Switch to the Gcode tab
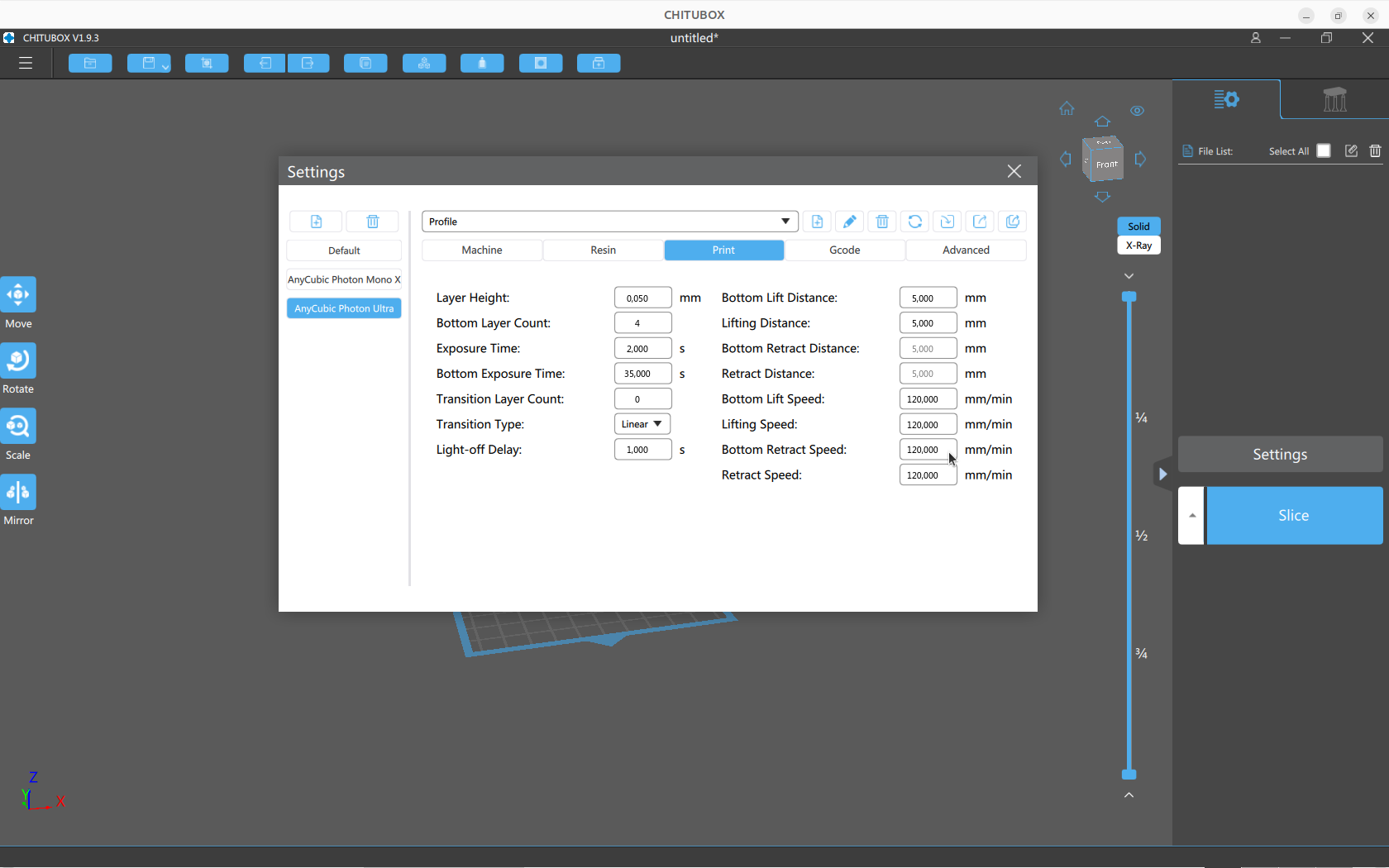Viewport: 1389px width, 868px height. pos(844,250)
